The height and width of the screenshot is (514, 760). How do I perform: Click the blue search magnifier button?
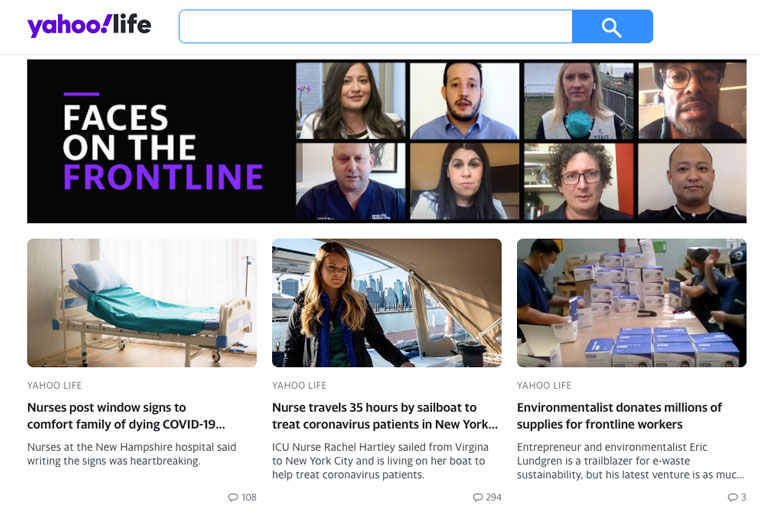(x=612, y=27)
